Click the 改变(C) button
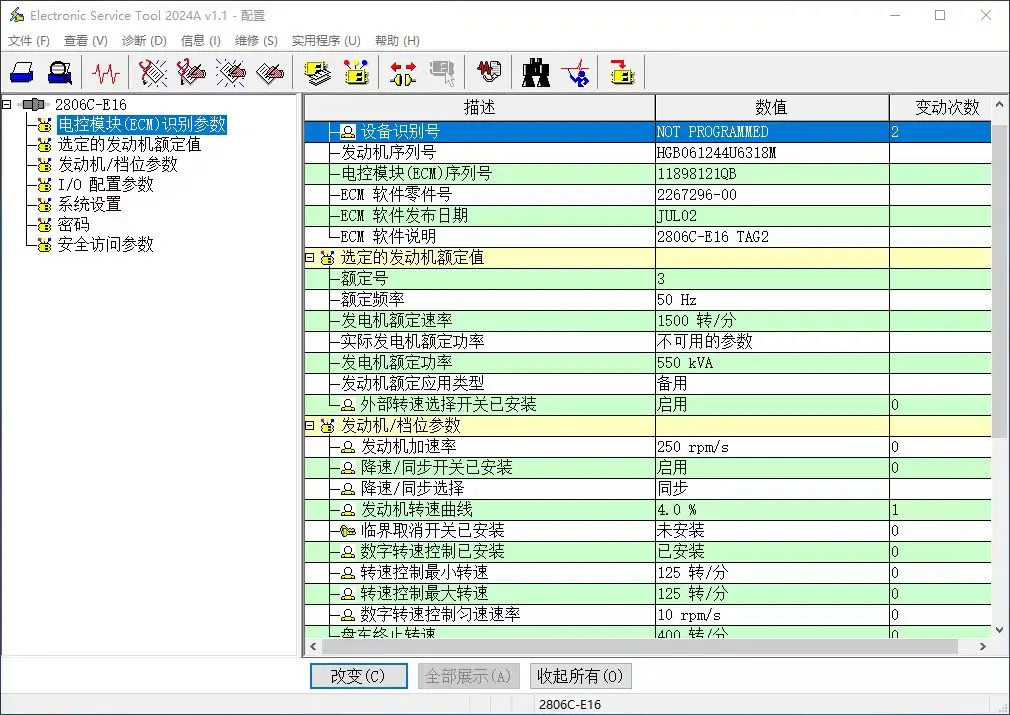1010x715 pixels. (358, 676)
